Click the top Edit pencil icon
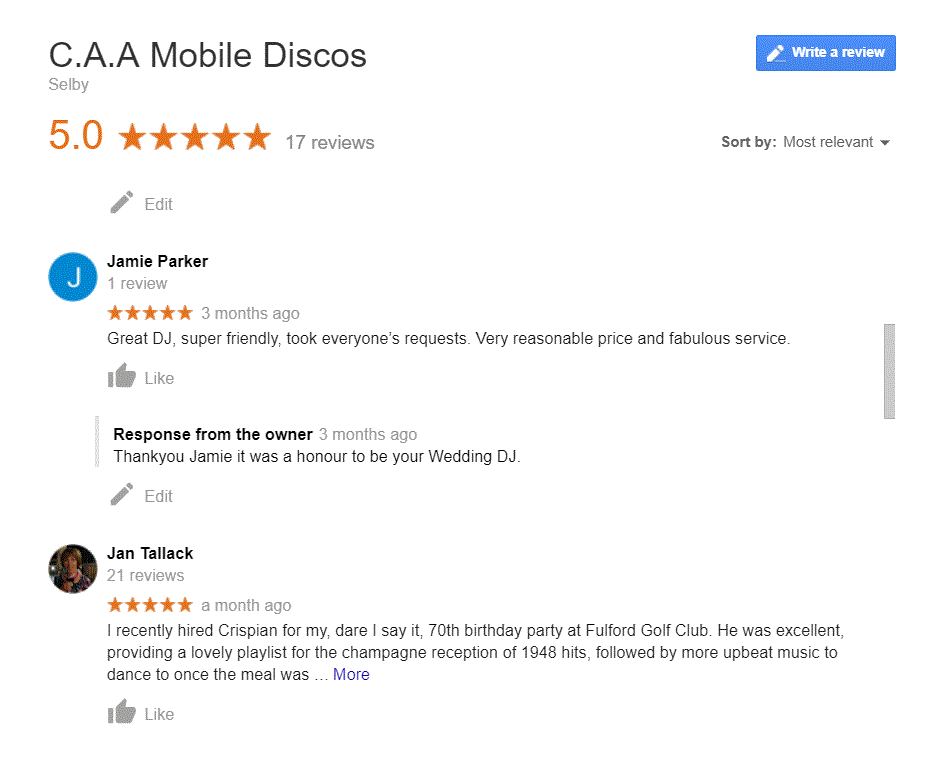The width and height of the screenshot is (948, 774). pos(122,203)
